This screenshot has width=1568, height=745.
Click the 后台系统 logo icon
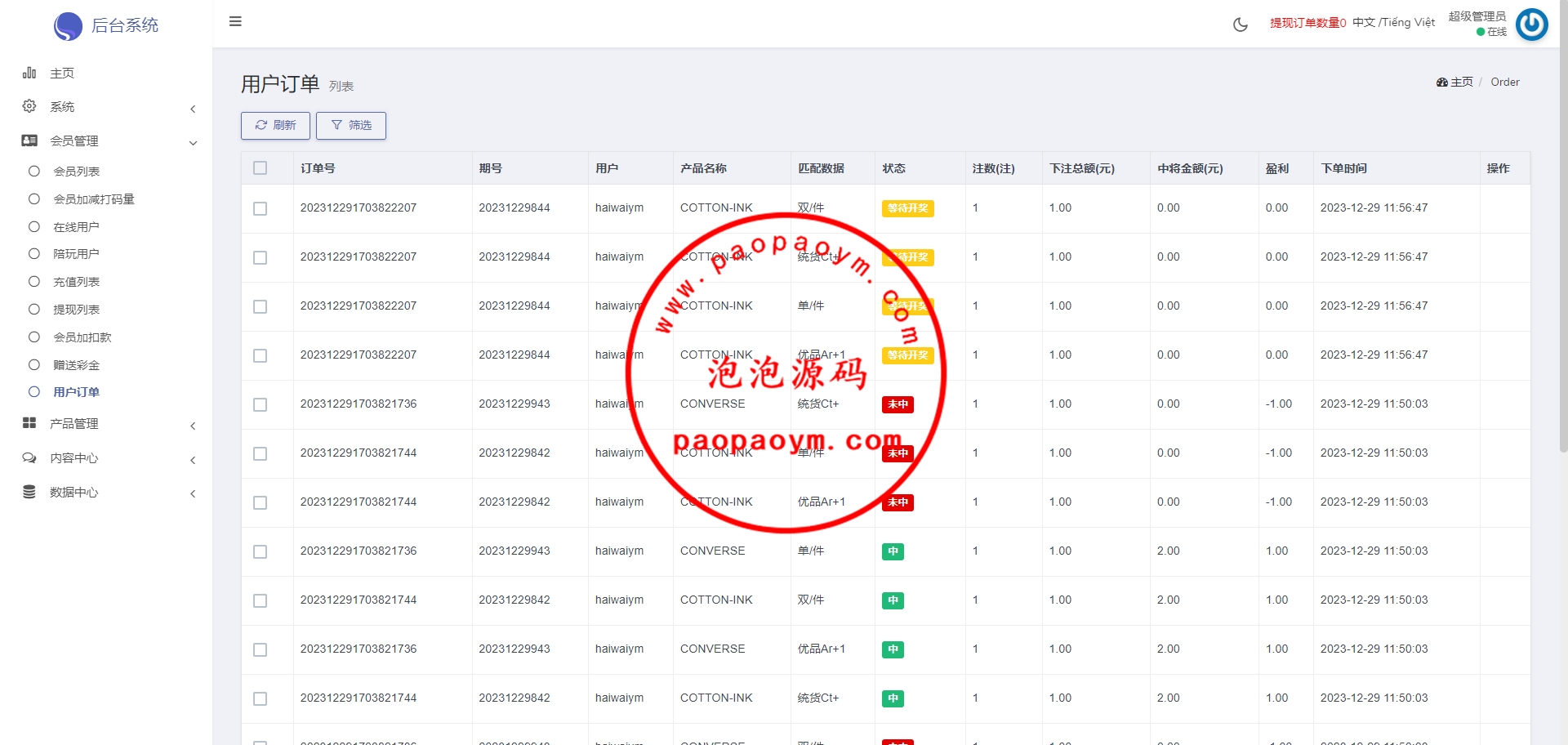coord(68,26)
